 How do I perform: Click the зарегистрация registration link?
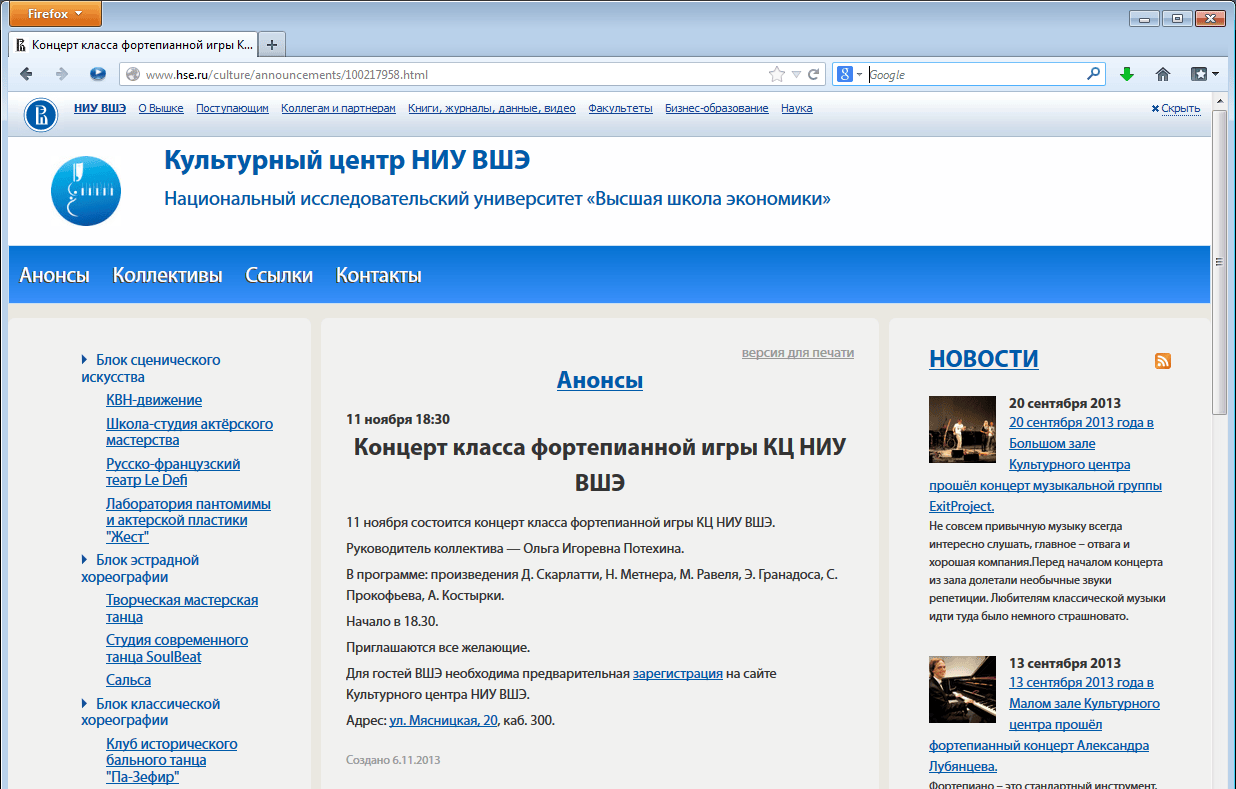pos(677,674)
